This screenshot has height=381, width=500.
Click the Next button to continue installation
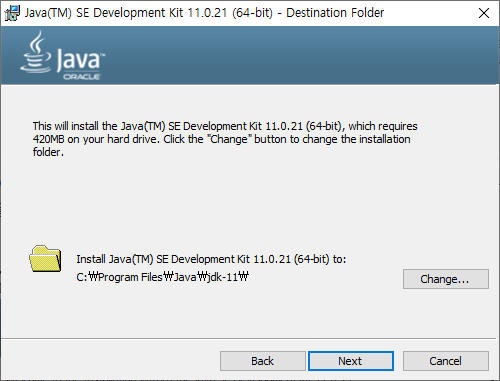(351, 361)
